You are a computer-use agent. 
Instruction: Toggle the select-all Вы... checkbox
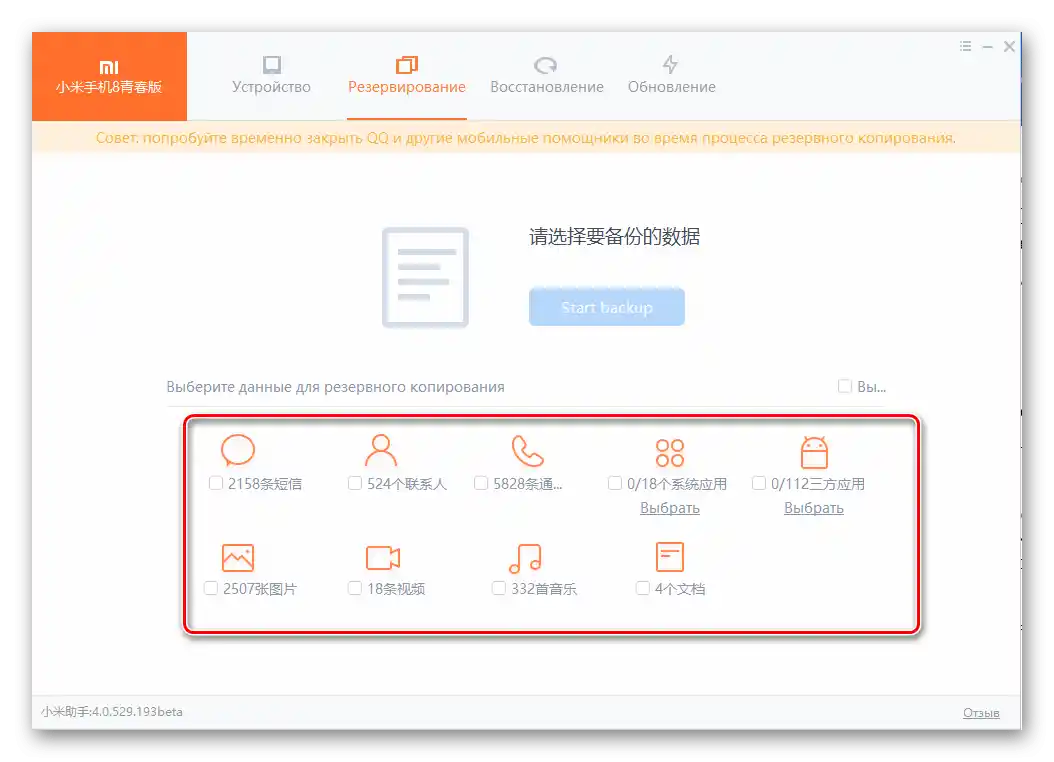click(x=845, y=386)
